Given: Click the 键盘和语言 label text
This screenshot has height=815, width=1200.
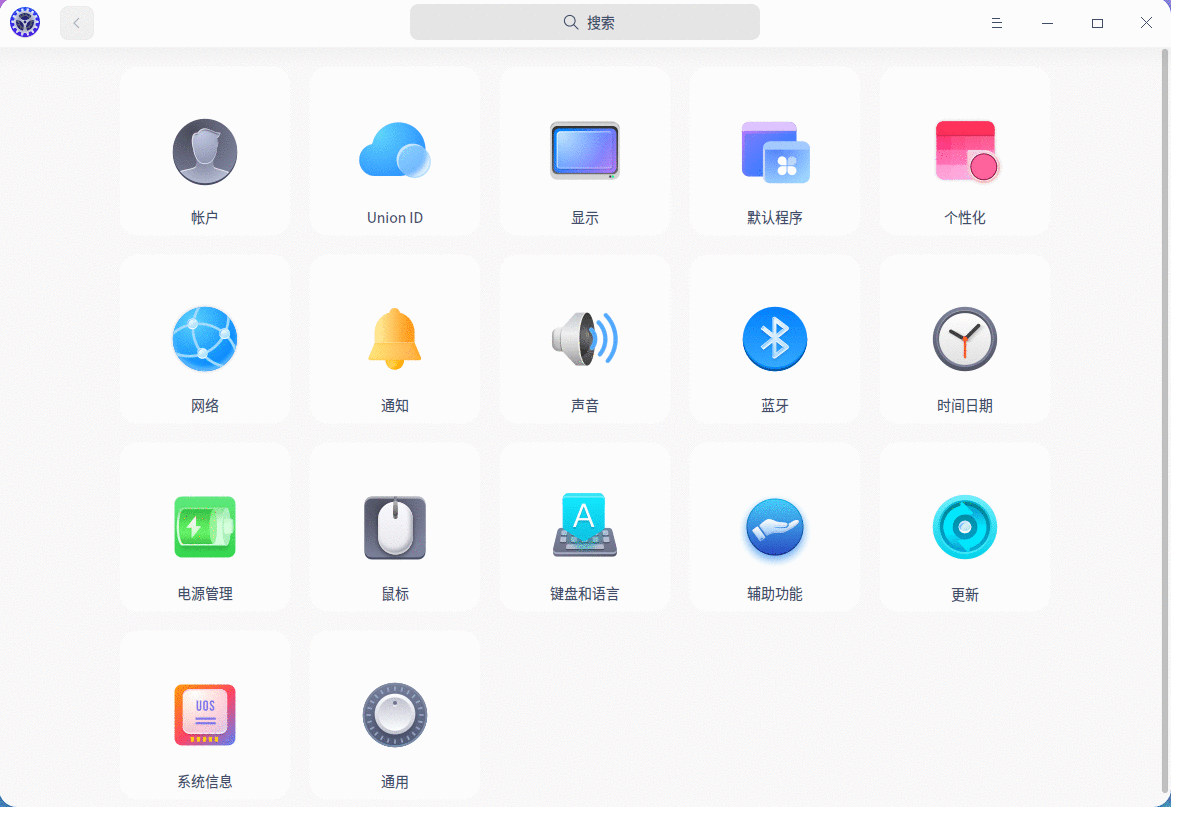Looking at the screenshot, I should (x=585, y=594).
